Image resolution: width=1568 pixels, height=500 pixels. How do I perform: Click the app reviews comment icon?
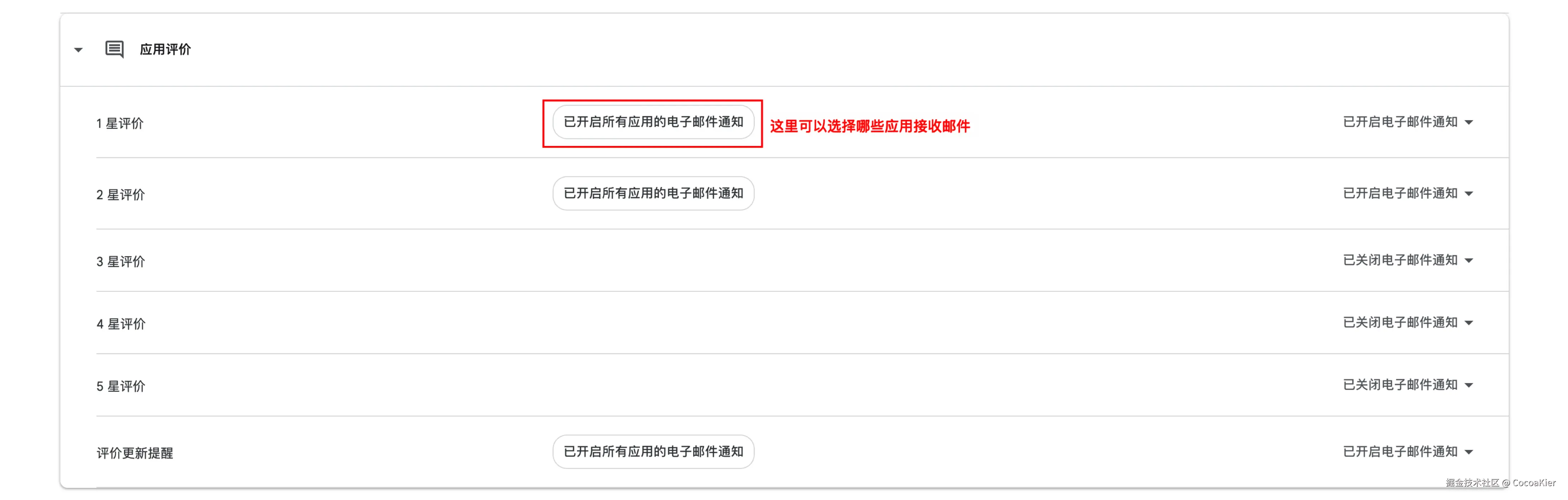point(115,49)
